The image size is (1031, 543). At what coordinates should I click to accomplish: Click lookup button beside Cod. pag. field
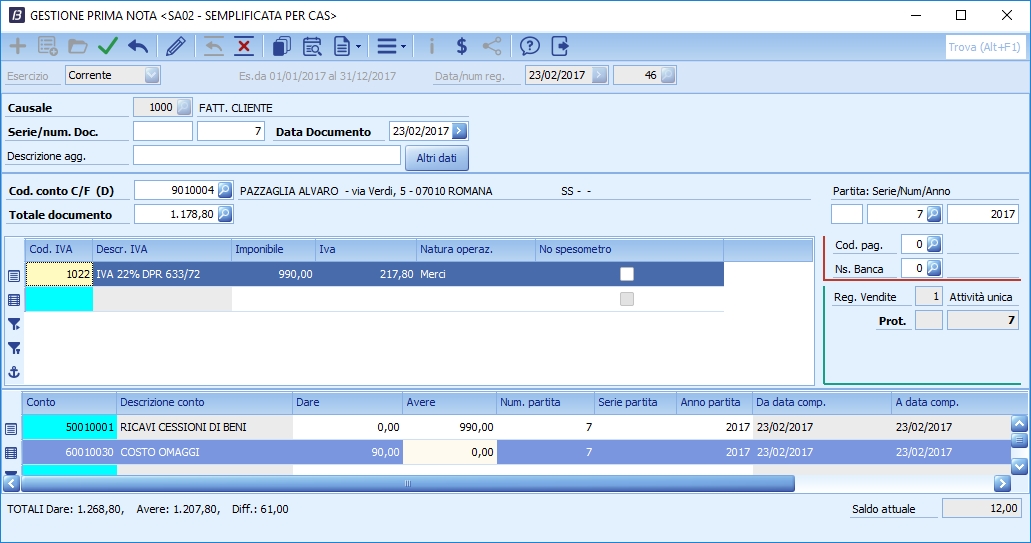coord(934,244)
